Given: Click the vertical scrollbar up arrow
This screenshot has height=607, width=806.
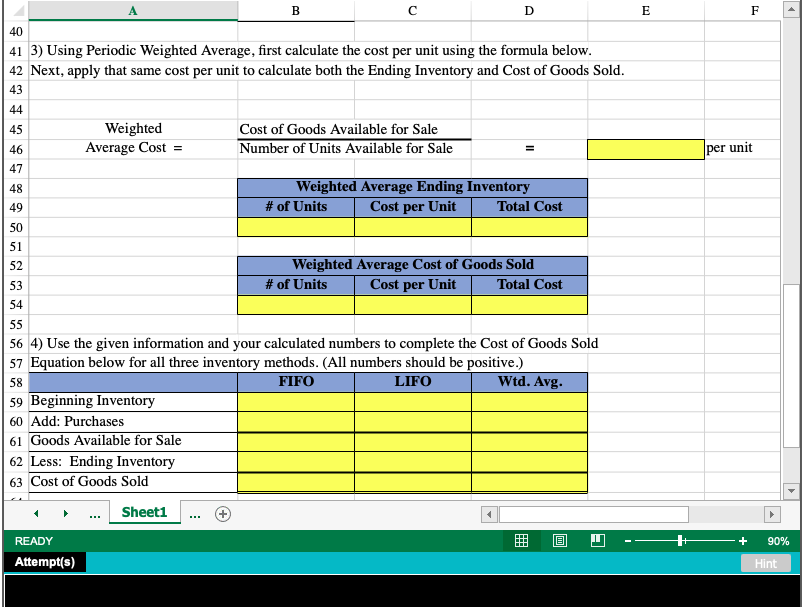Looking at the screenshot, I should (793, 11).
